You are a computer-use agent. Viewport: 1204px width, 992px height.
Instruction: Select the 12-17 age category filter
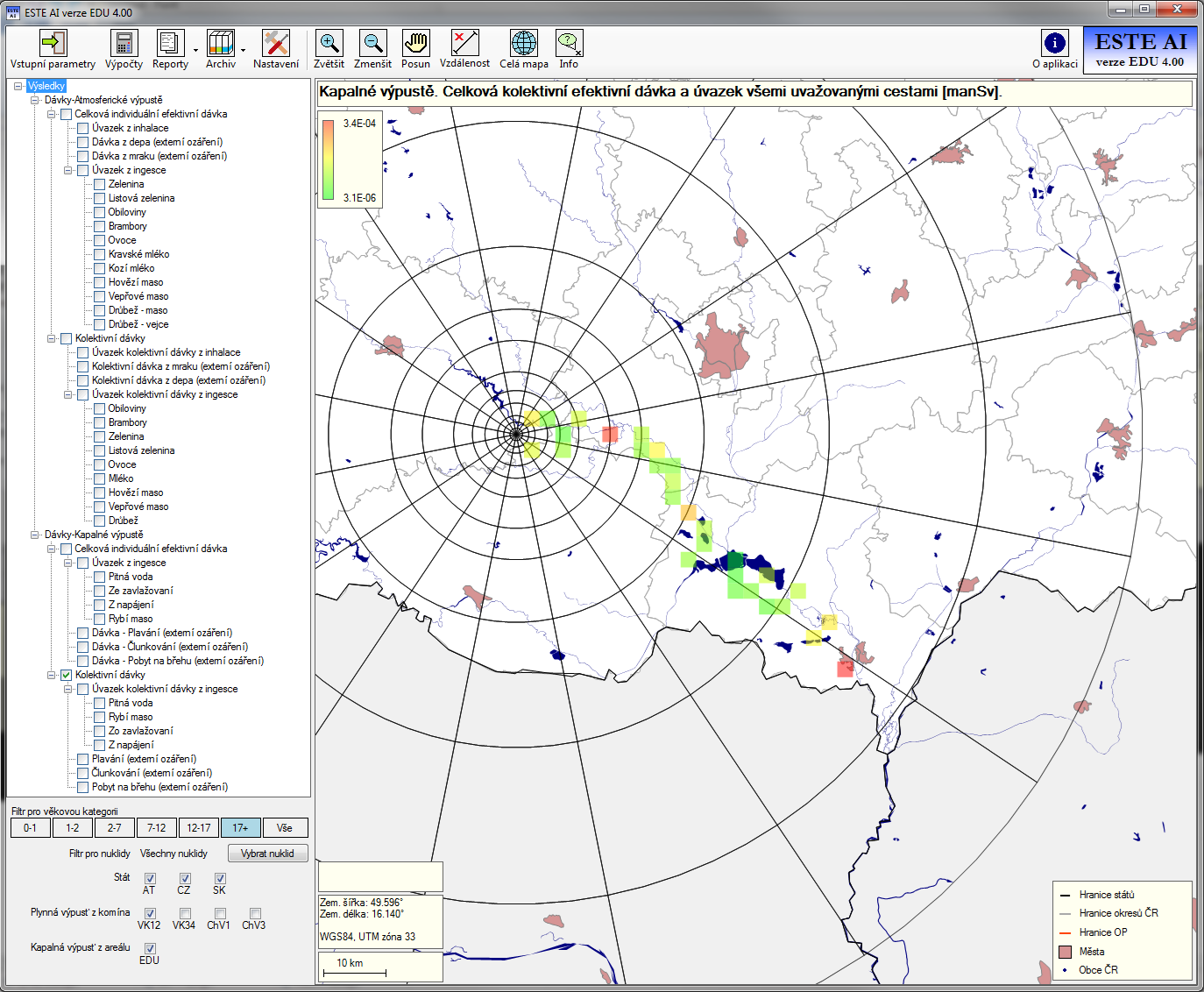point(198,827)
